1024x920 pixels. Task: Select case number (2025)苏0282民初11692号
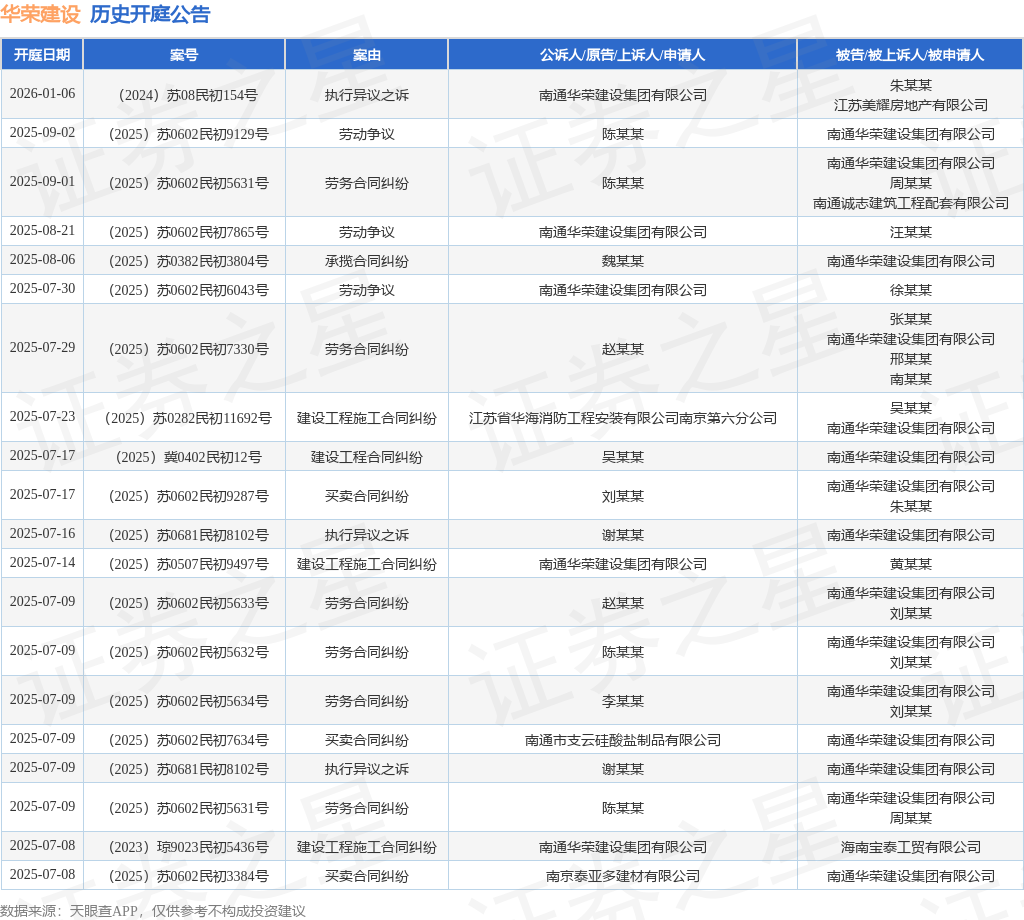[188, 419]
